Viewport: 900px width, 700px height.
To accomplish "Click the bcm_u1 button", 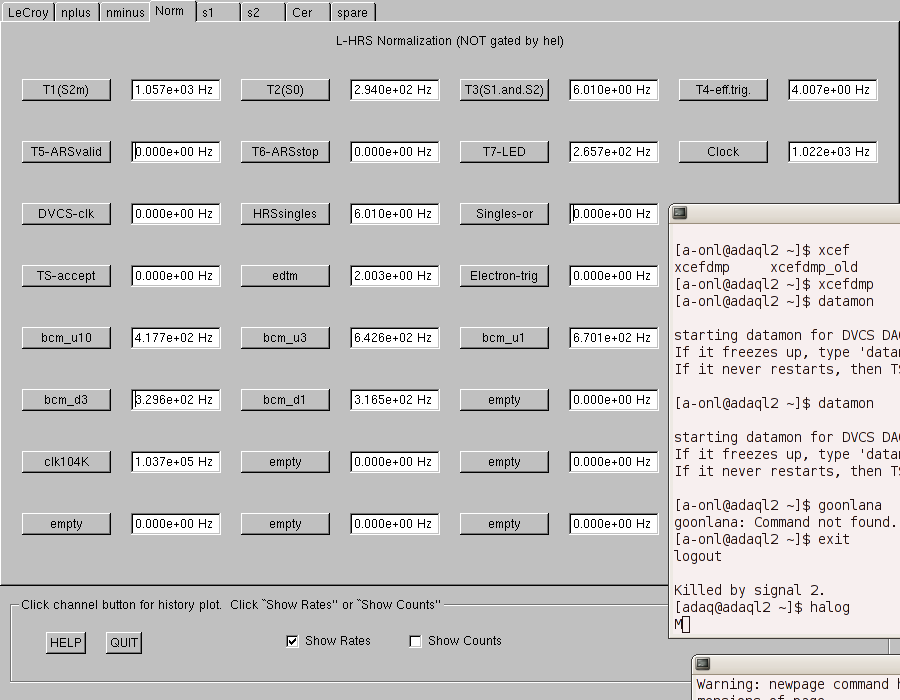I will tap(504, 338).
